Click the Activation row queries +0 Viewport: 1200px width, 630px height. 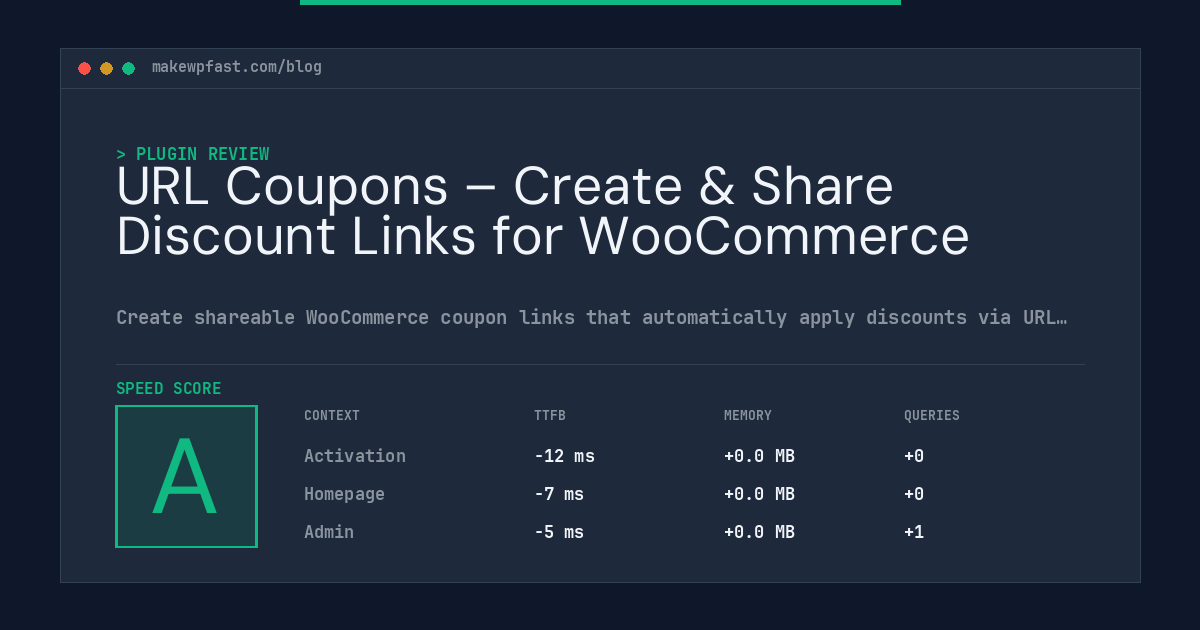pos(914,456)
